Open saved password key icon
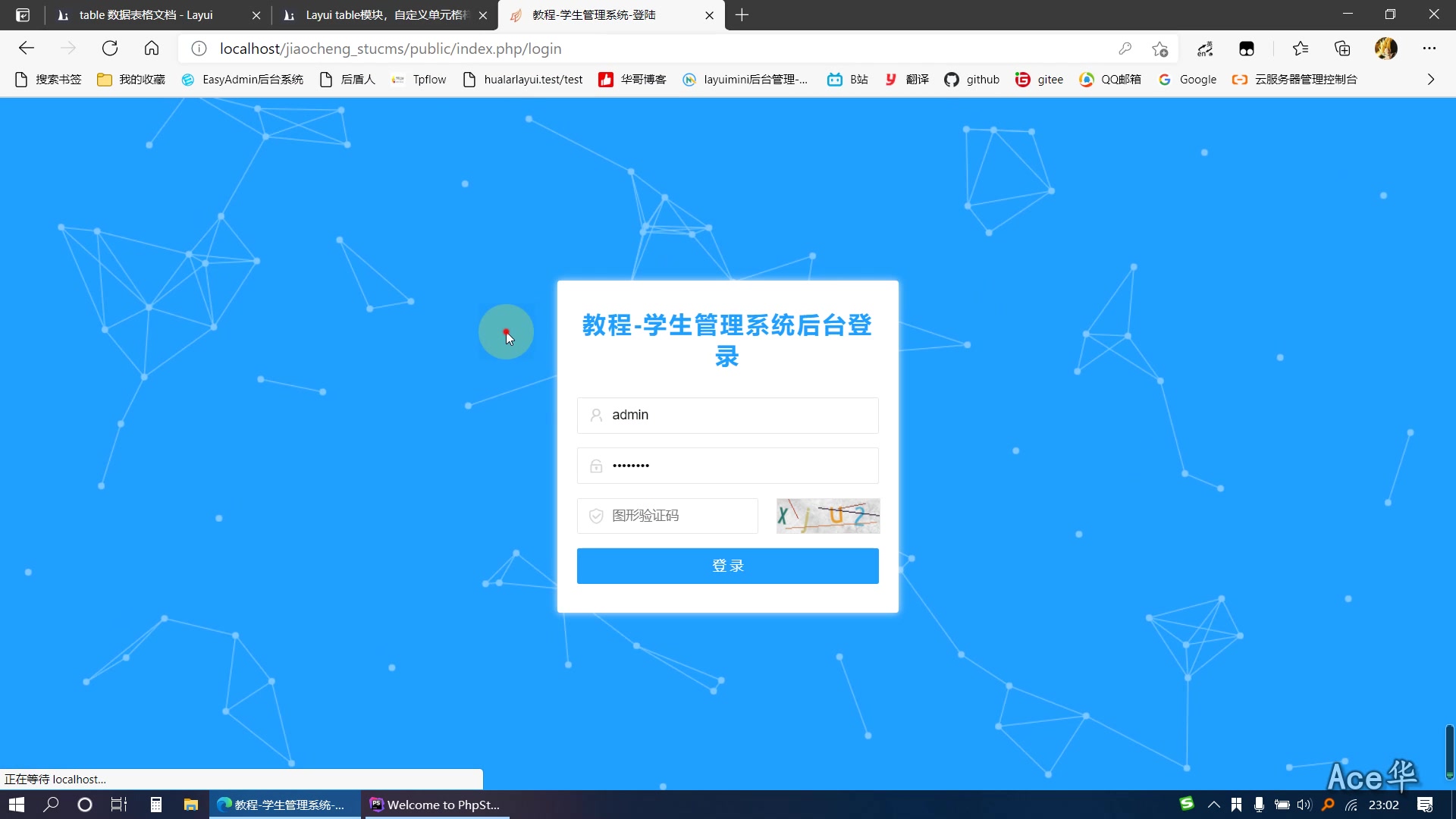1456x819 pixels. click(1125, 49)
